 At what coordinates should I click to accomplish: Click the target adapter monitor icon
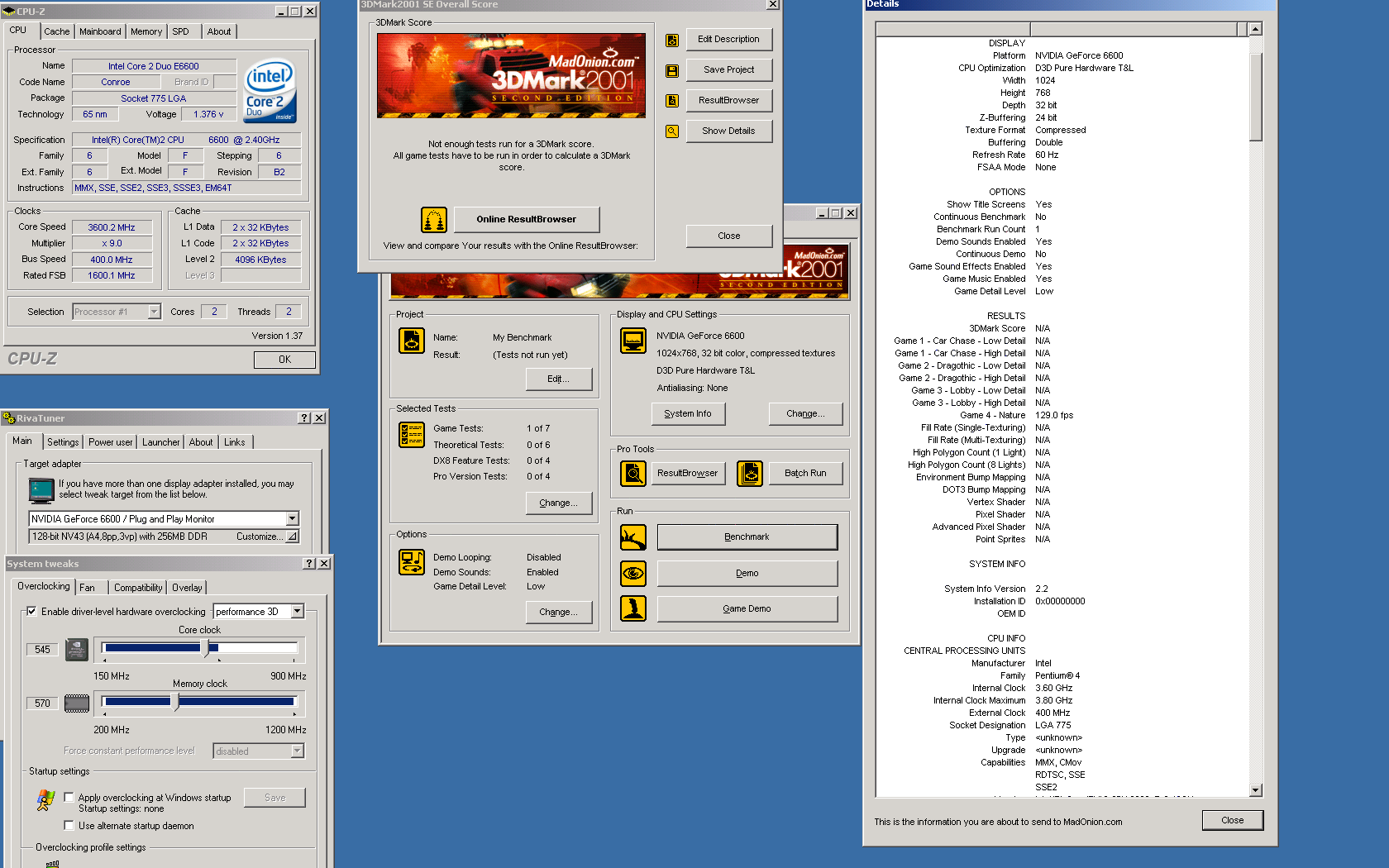pos(41,491)
